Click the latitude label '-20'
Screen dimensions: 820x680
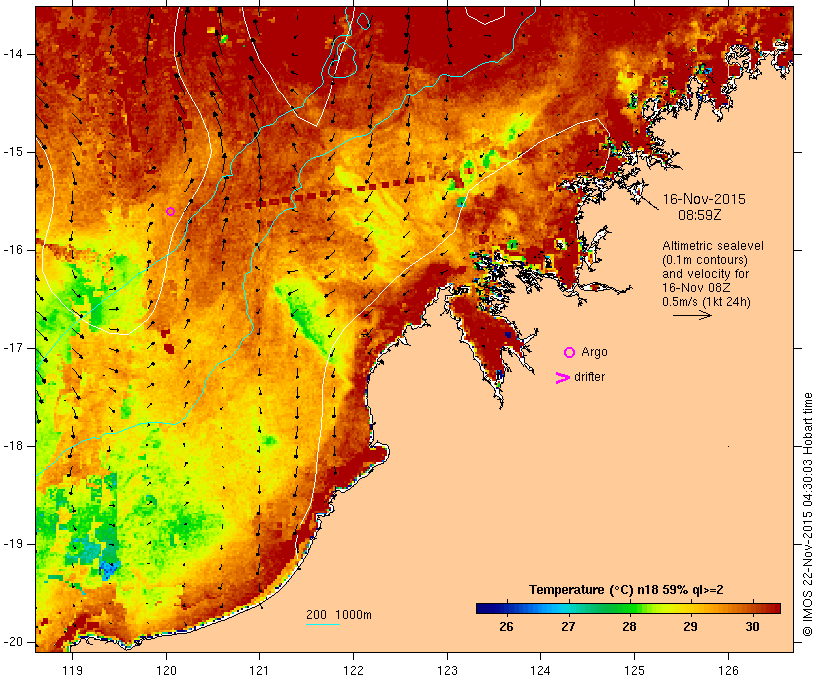click(13, 642)
